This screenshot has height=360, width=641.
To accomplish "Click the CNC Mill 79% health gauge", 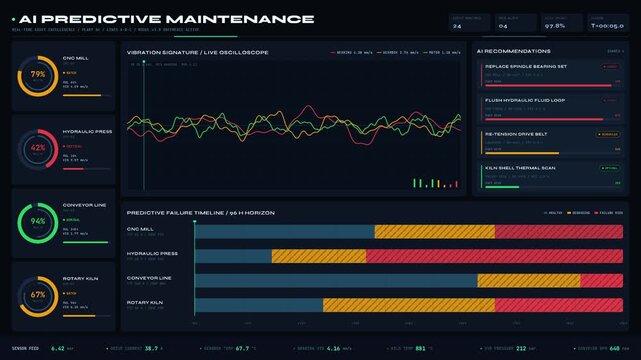I will click(x=38, y=76).
